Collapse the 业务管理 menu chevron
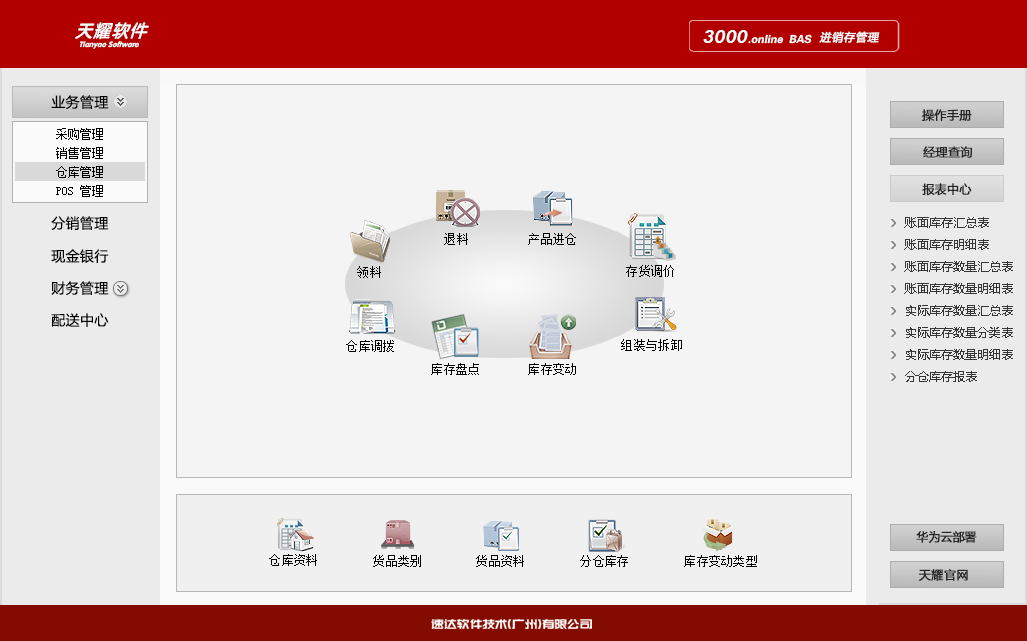The image size is (1027, 641). [x=122, y=101]
